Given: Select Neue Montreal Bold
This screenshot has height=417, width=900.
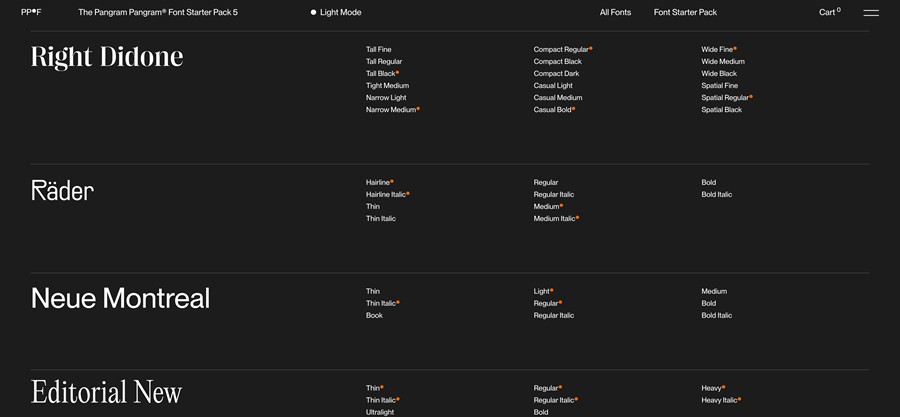Looking at the screenshot, I should click(708, 303).
